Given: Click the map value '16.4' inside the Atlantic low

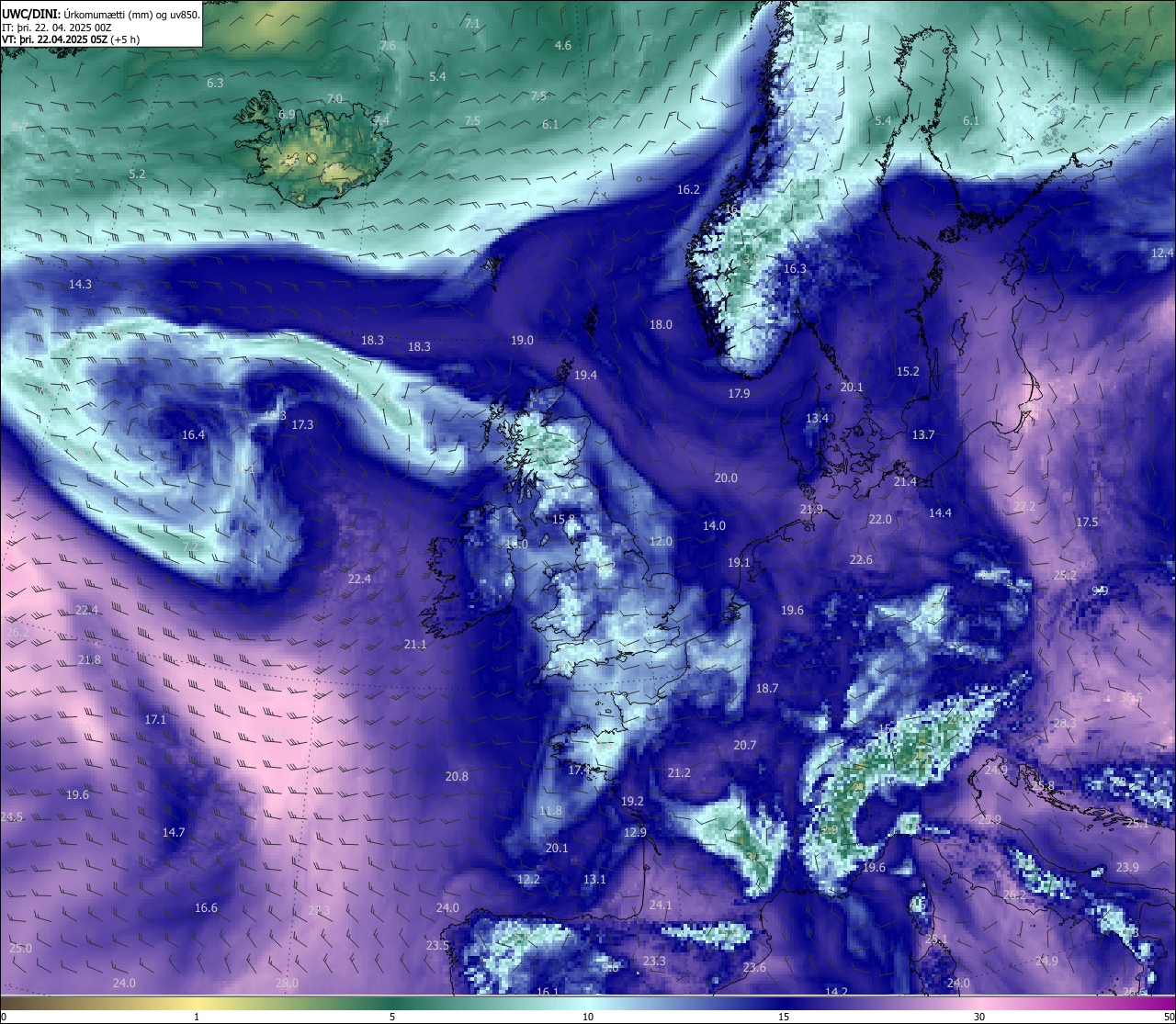Looking at the screenshot, I should pyautogui.click(x=193, y=435).
